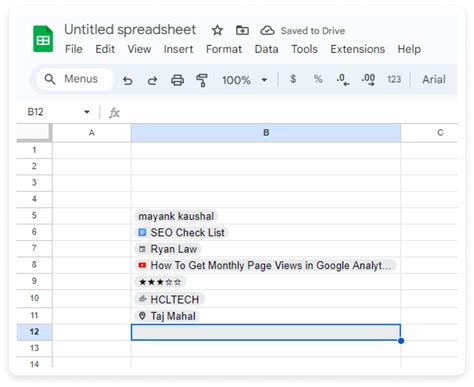Click the Move to folder icon

pyautogui.click(x=242, y=30)
